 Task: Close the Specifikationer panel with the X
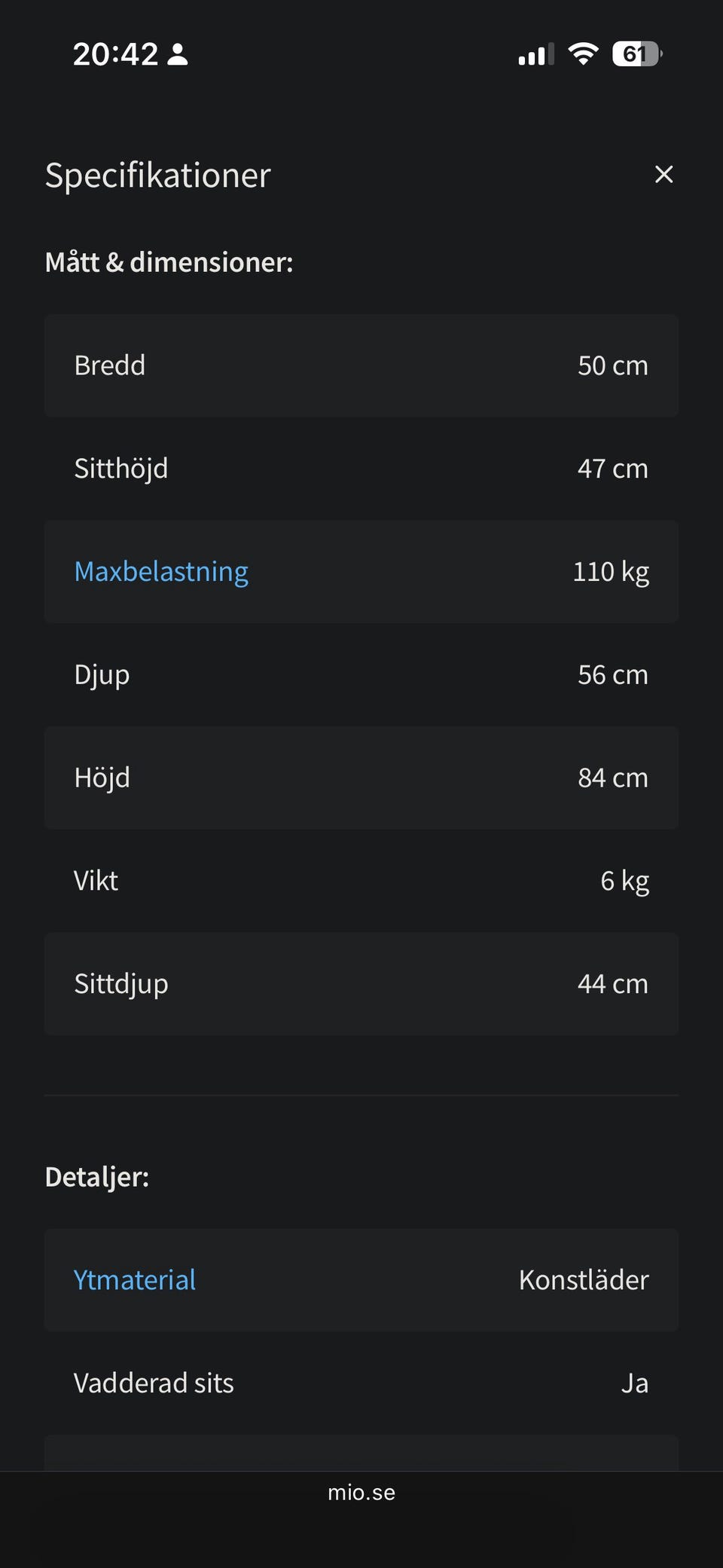coord(664,175)
